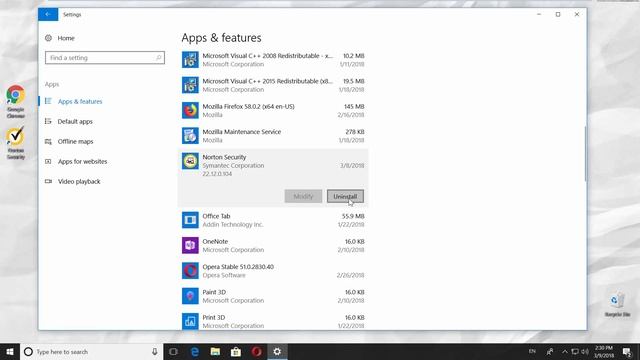Select Print 3D entry text
The image size is (640, 360).
point(213,318)
